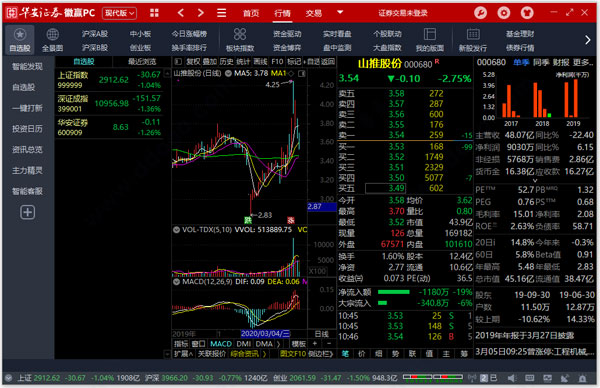Viewport: 600px width, 388px height.
Task: Toggle the 侧边栏 sidebar visibility
Action: click(321, 354)
